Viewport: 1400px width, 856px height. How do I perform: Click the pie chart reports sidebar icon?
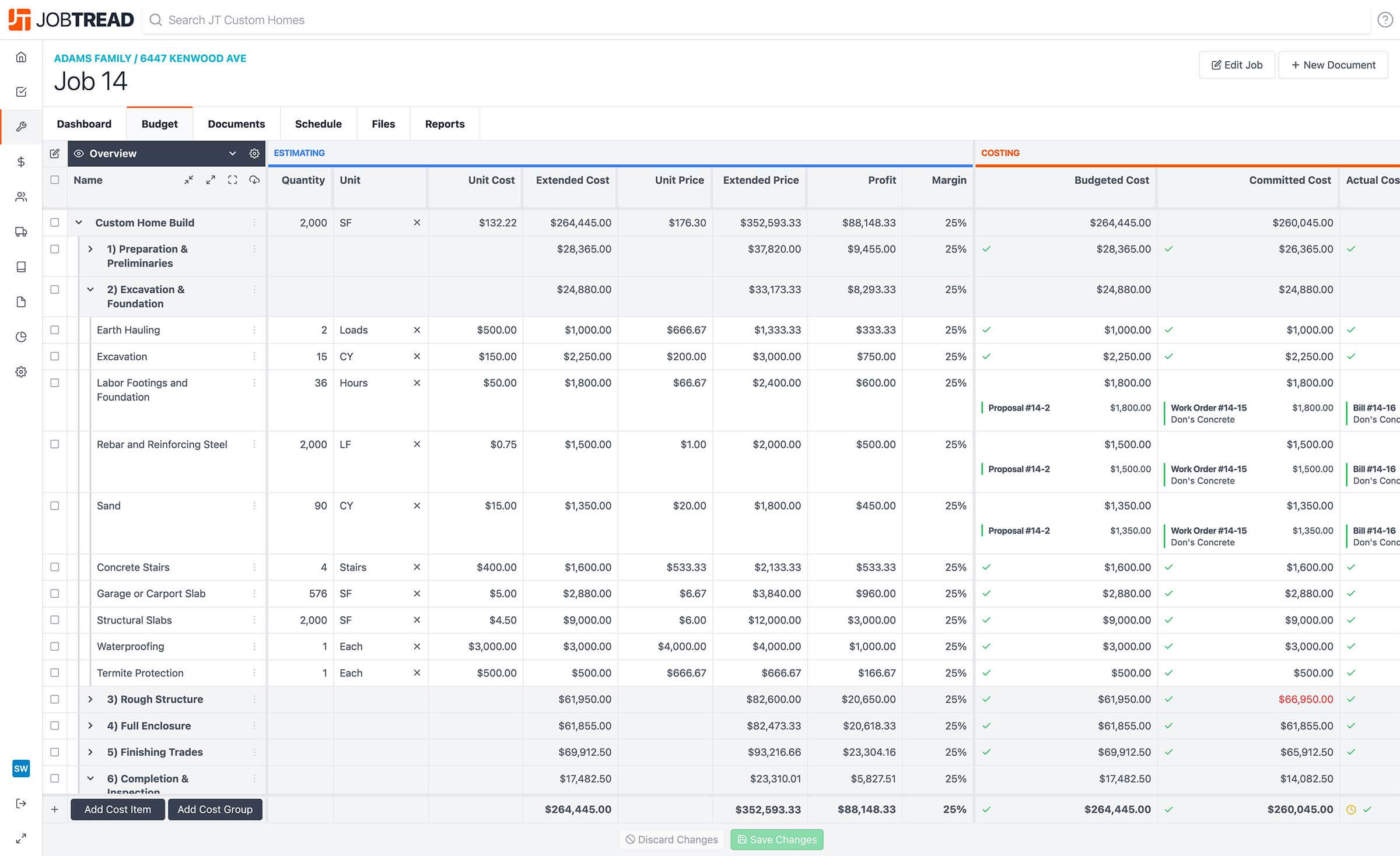21,336
